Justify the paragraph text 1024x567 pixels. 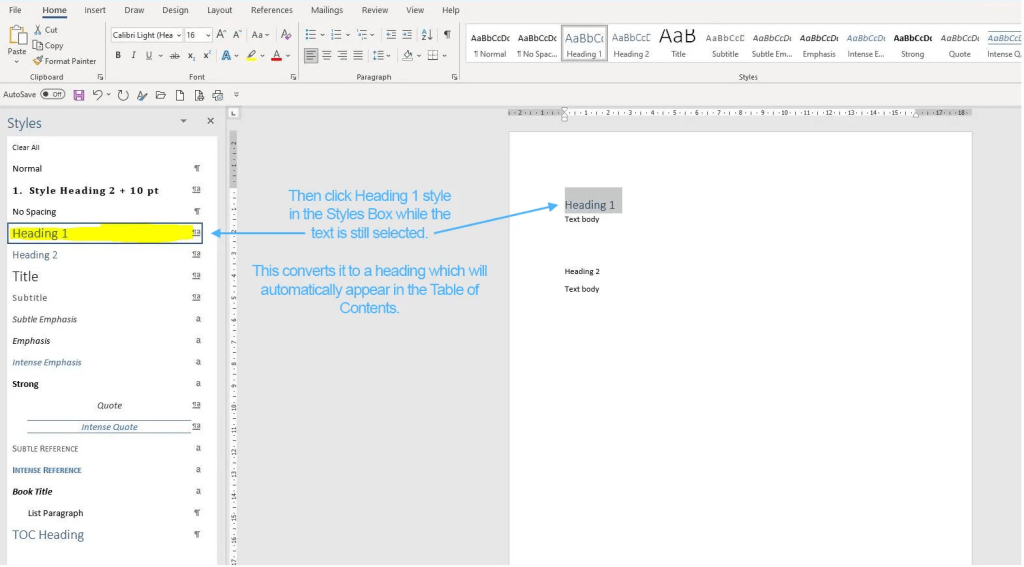tap(358, 56)
